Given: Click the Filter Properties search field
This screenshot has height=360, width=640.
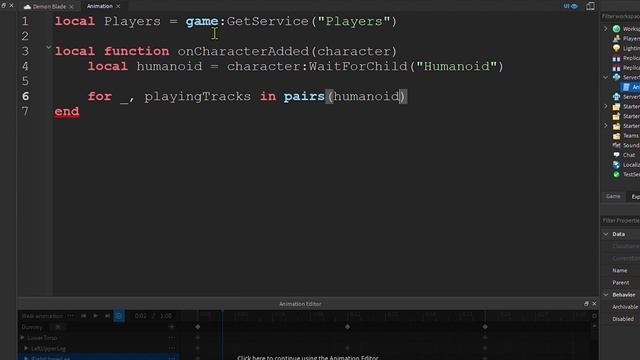Looking at the screenshot, I should click(x=620, y=220).
